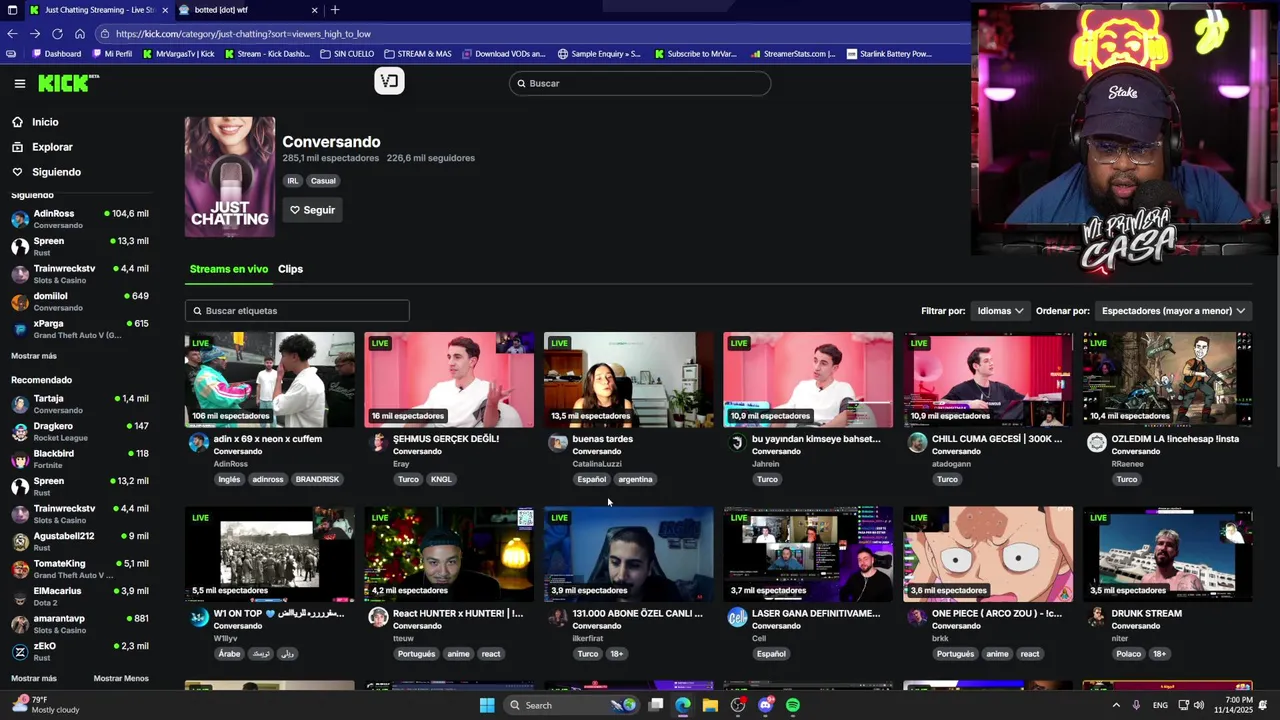Open File Explorer from the taskbar

point(710,705)
